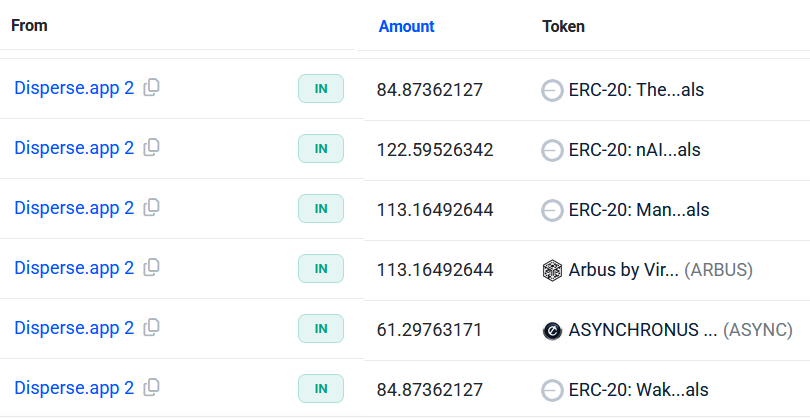The width and height of the screenshot is (810, 419).
Task: Select amount 84.87362127 in ERC-20: The...als row
Action: click(x=429, y=90)
